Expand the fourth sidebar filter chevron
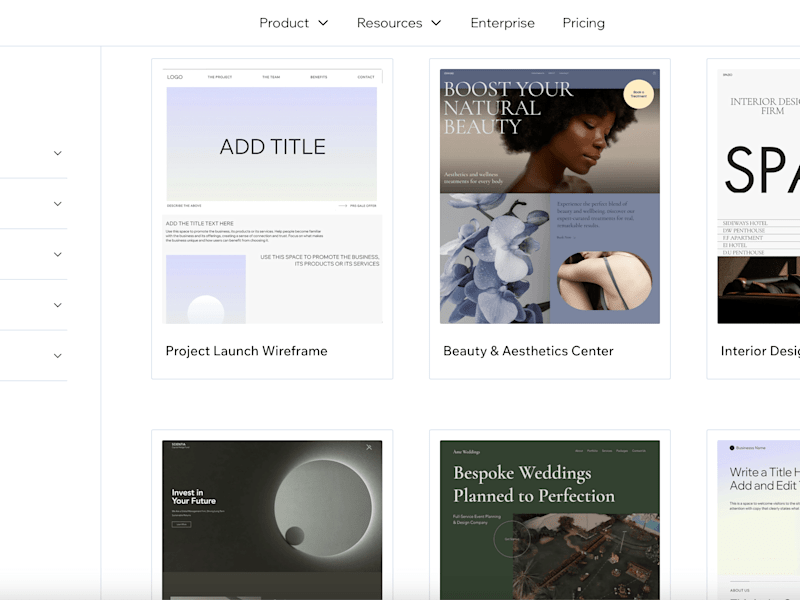Screen dimensions: 800x600 pyautogui.click(x=58, y=305)
